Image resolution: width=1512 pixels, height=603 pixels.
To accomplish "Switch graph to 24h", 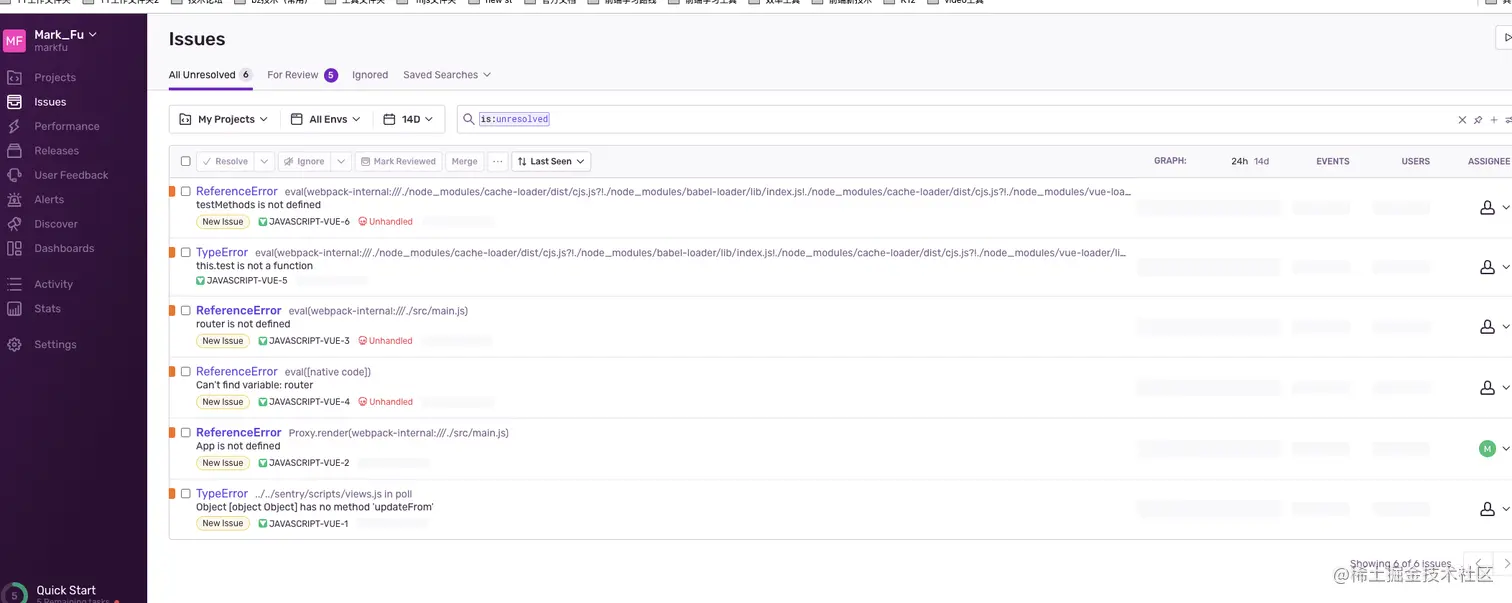I will tap(1239, 161).
